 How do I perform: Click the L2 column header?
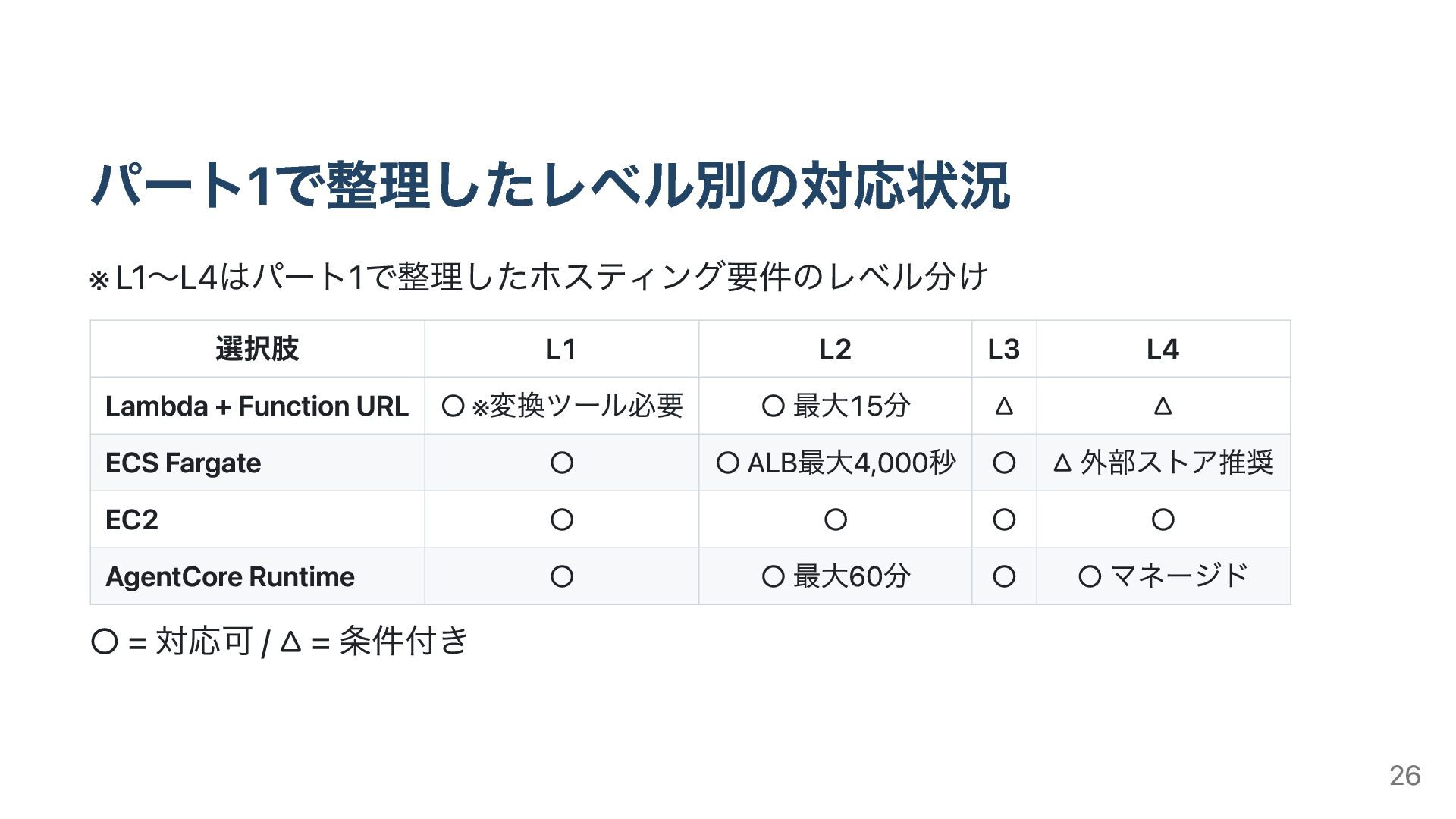(x=835, y=349)
